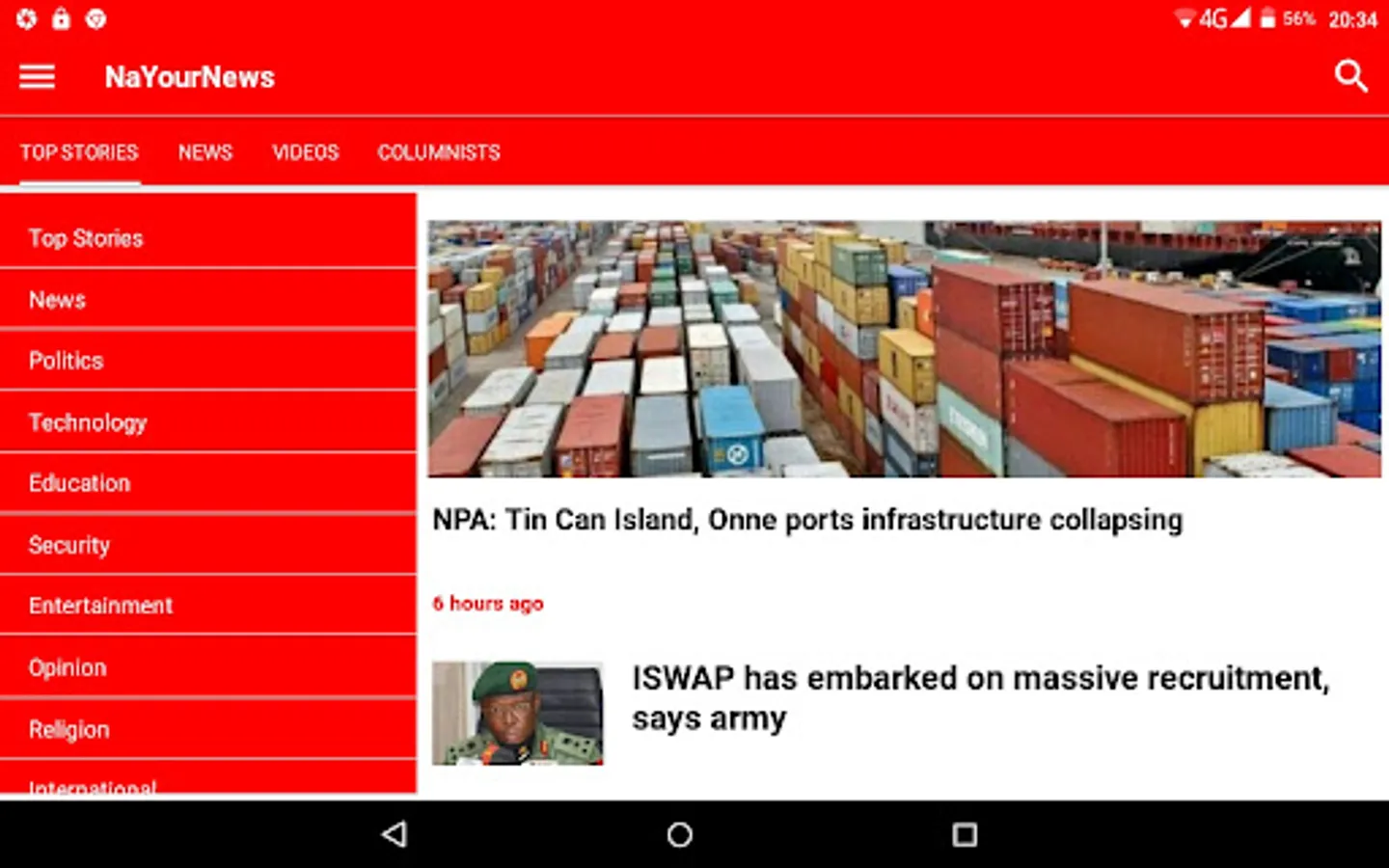
Task: Click the NaYourNews app title
Action: (190, 77)
